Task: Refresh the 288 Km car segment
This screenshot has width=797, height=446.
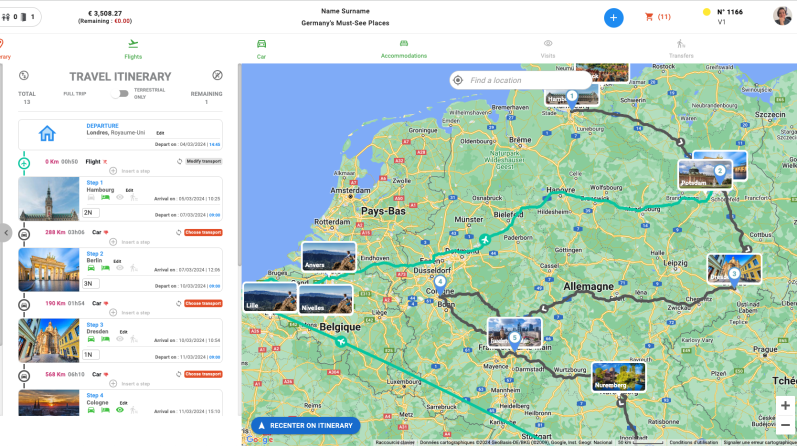Action: pos(178,232)
